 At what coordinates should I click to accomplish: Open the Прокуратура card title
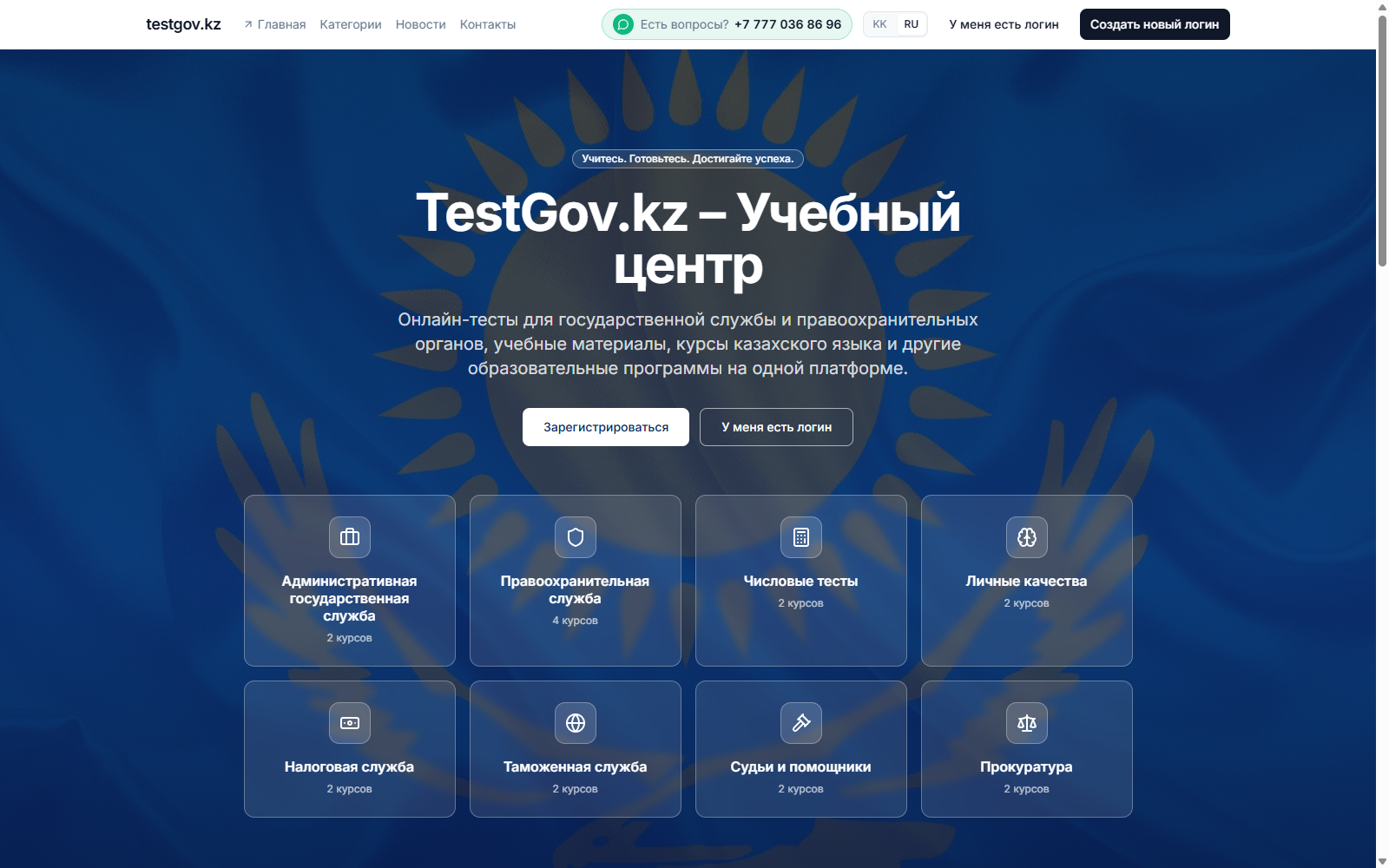[1027, 767]
